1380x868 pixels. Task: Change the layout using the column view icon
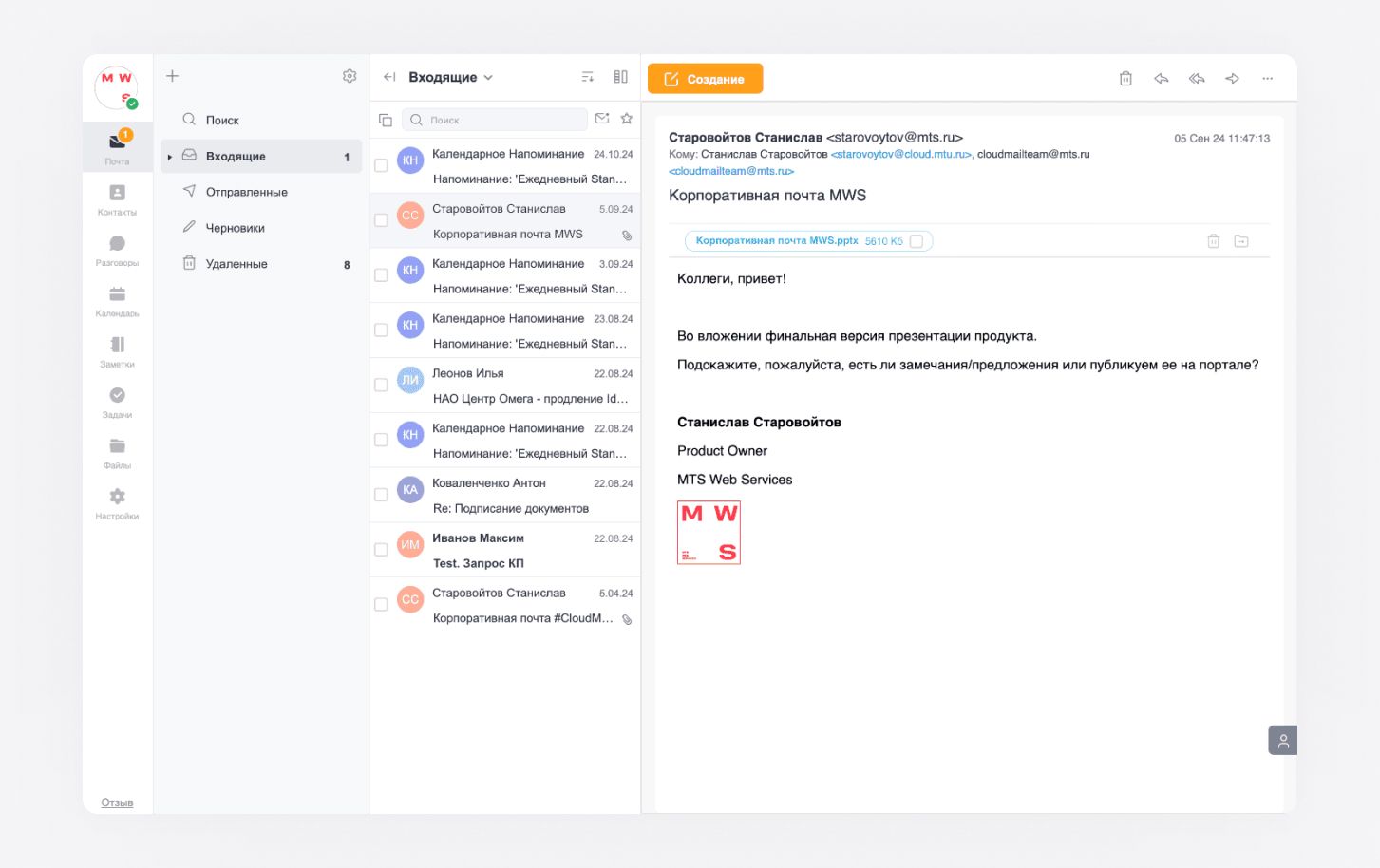tap(621, 77)
